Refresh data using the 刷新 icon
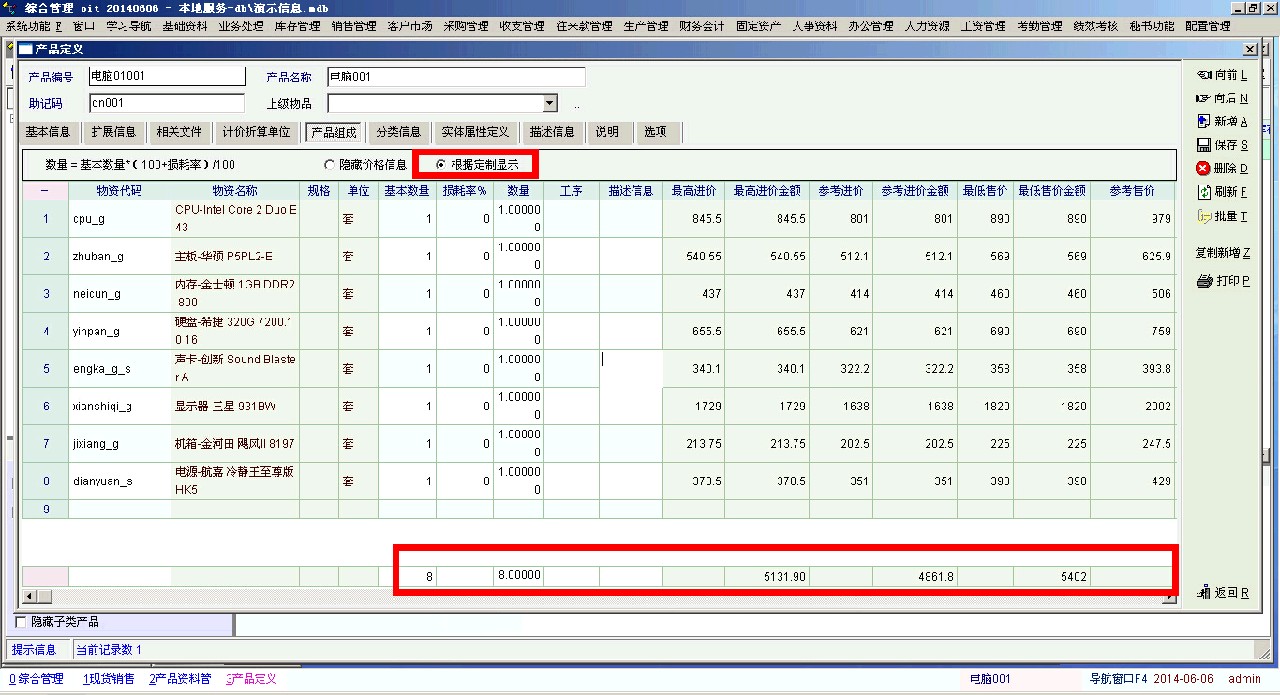Image resolution: width=1280 pixels, height=695 pixels. tap(1203, 191)
